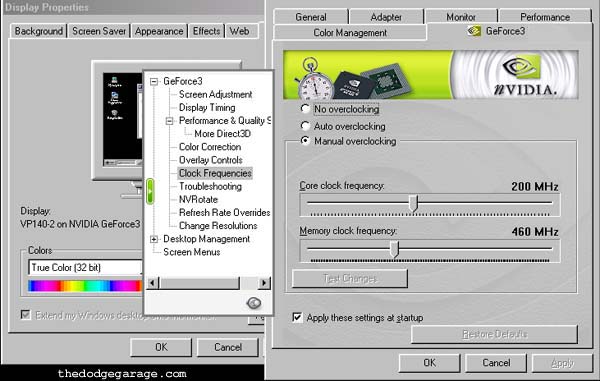Expand the Desktop Management tree node
This screenshot has height=381, width=600.
(154, 239)
